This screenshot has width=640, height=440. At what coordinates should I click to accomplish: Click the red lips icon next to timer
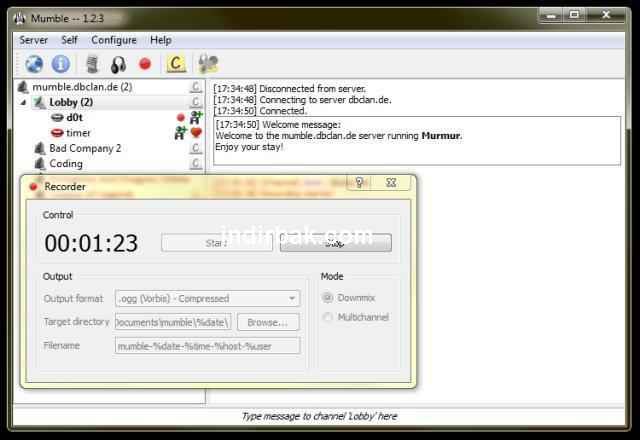point(57,133)
